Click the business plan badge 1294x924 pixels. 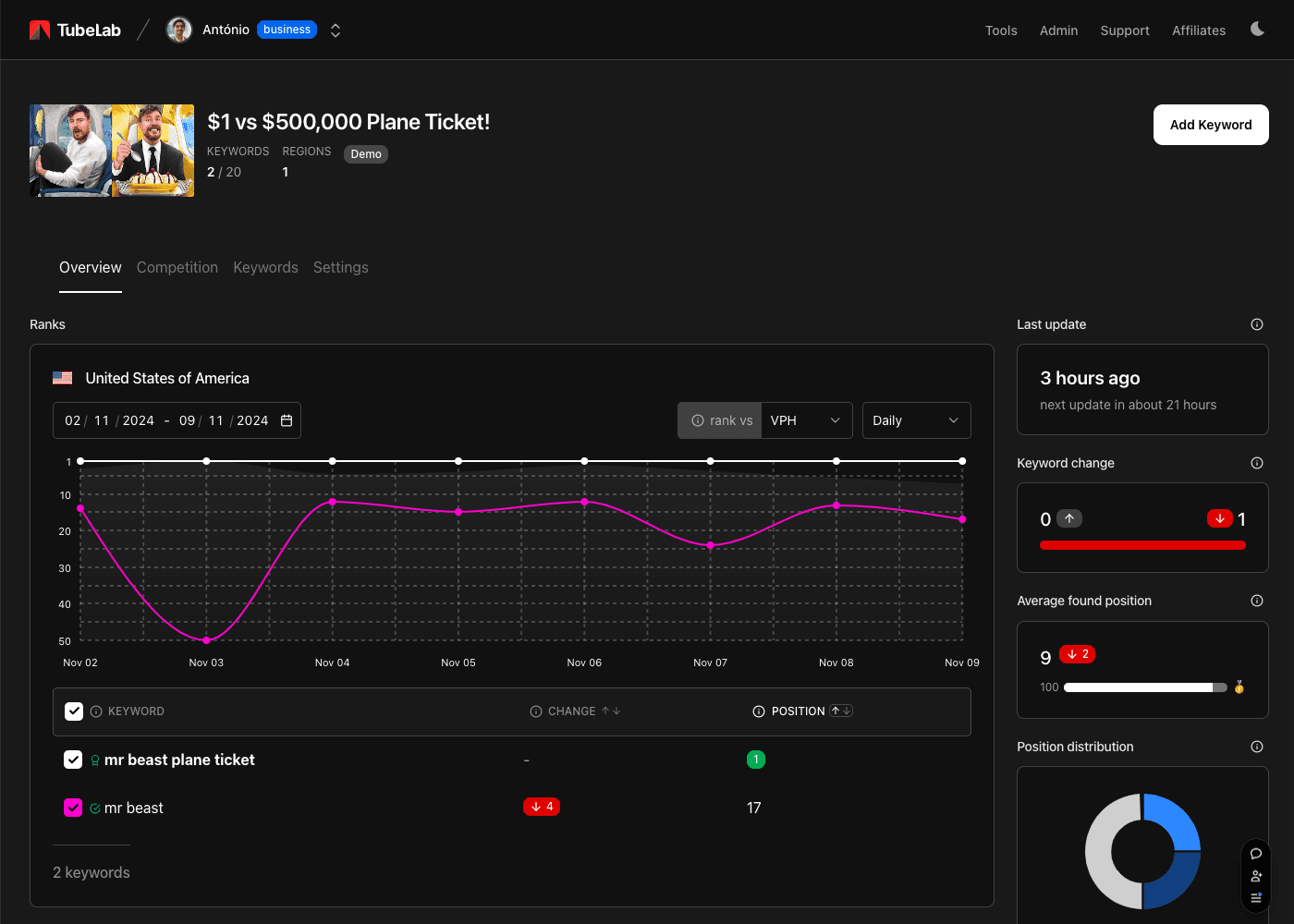point(287,30)
